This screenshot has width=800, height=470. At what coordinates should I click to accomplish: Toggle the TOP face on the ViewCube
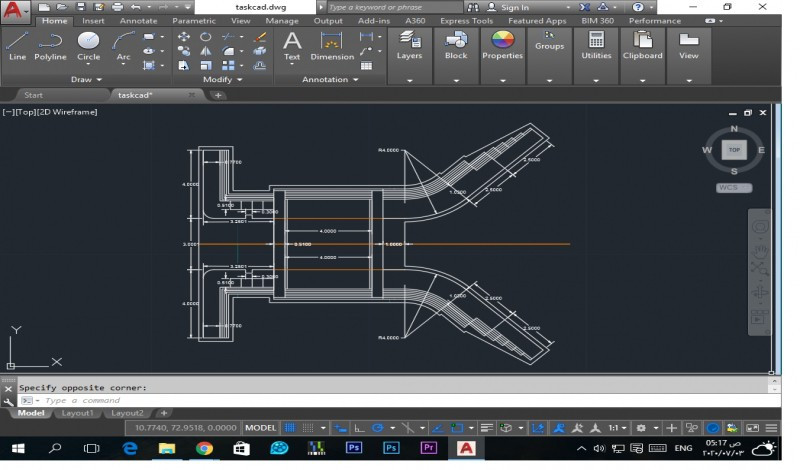[x=734, y=150]
